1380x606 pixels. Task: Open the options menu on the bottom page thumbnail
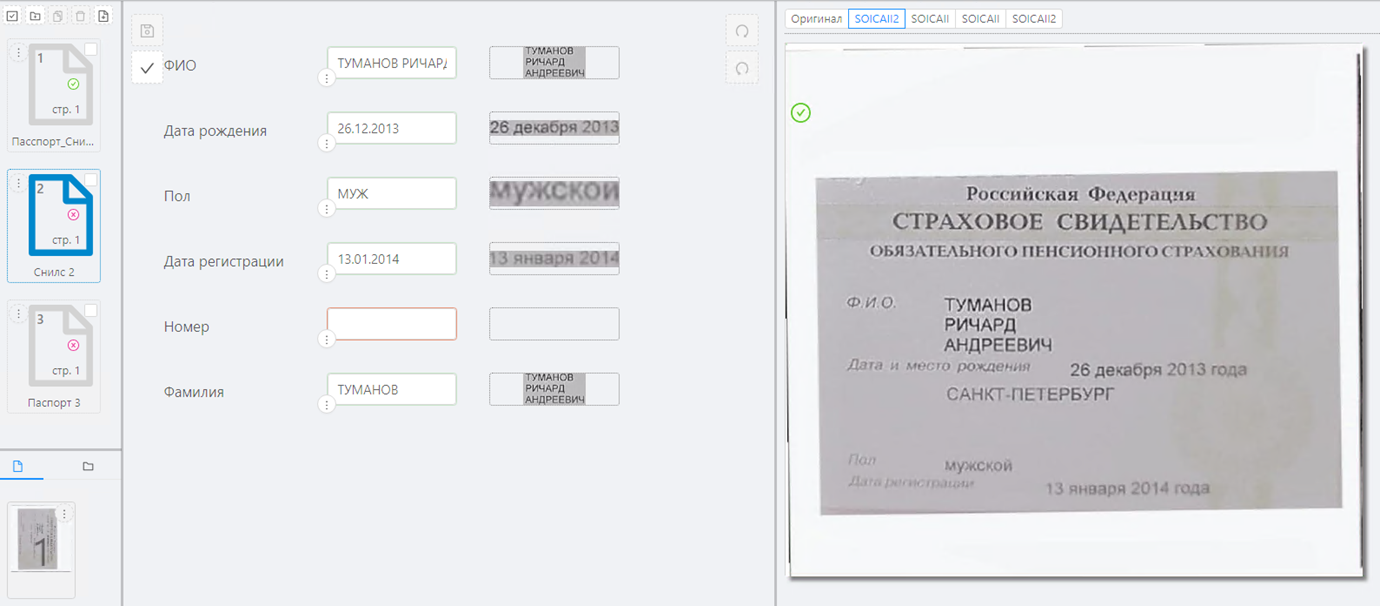tap(64, 512)
